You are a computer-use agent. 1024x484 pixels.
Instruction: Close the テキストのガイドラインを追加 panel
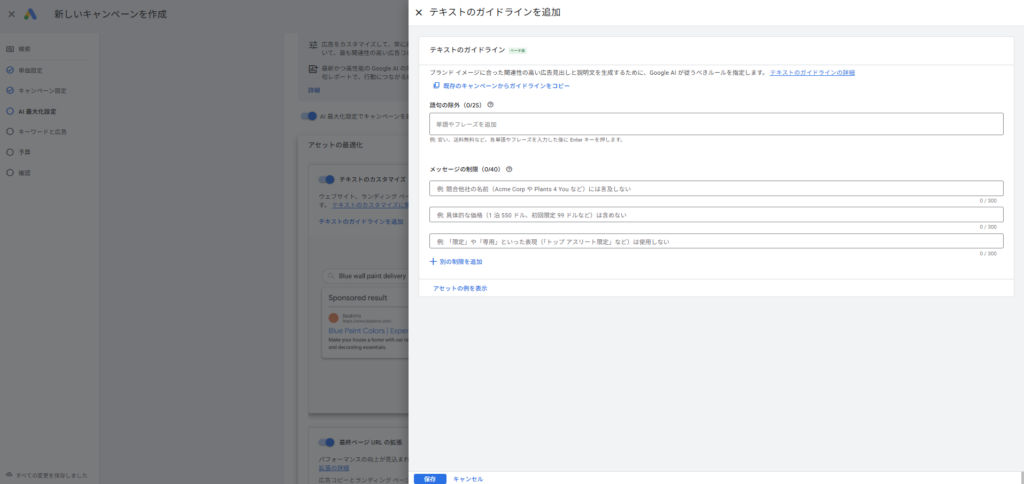tap(419, 12)
